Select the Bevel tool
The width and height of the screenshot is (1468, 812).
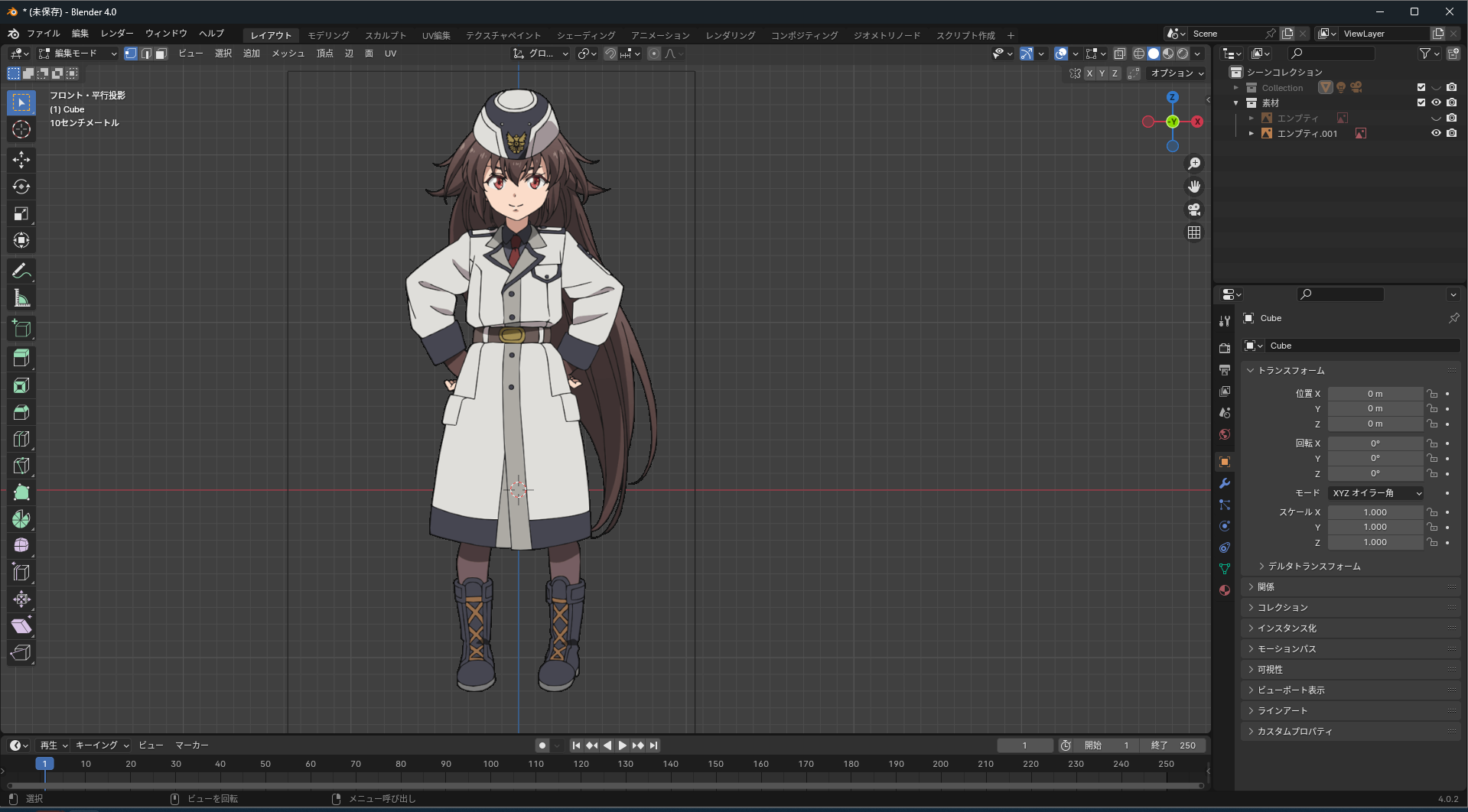point(21,412)
